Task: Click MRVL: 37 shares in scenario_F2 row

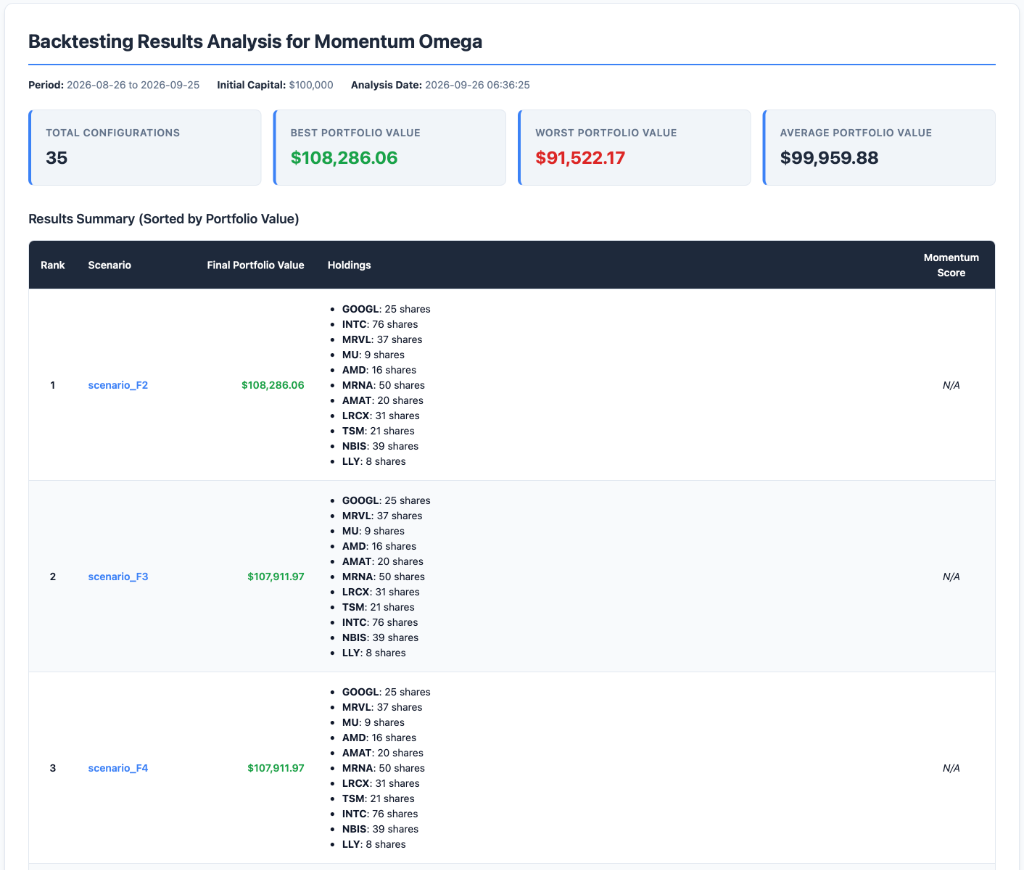Action: 382,340
